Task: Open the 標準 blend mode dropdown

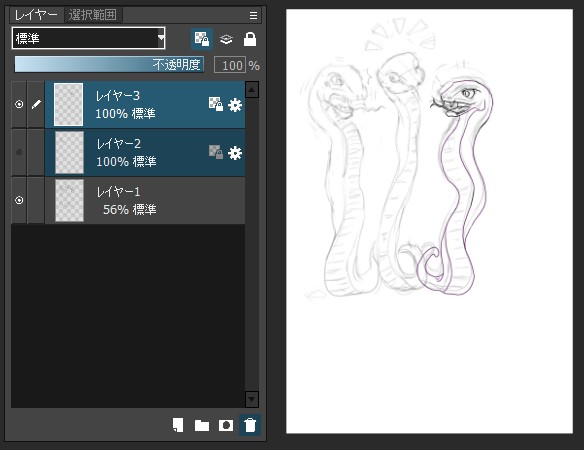Action: tap(89, 38)
